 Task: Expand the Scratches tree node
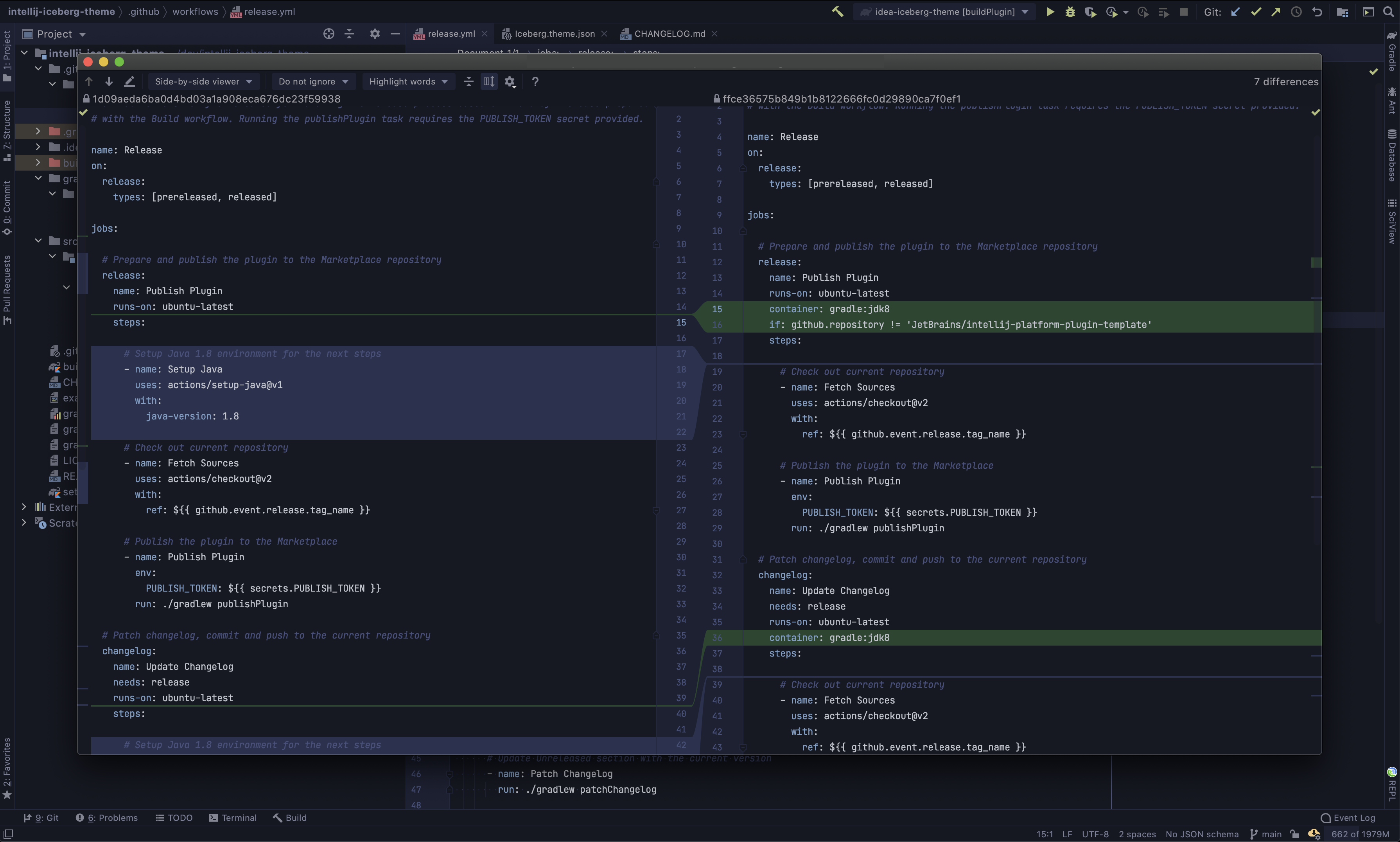coord(24,523)
